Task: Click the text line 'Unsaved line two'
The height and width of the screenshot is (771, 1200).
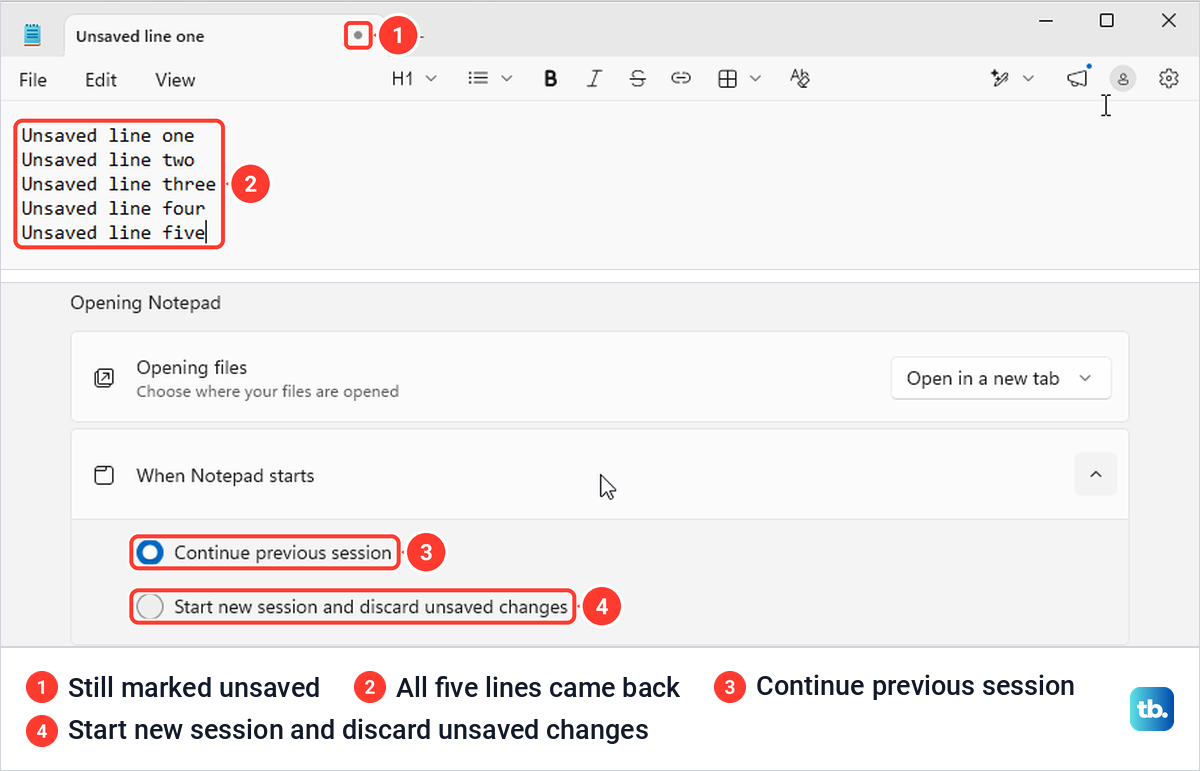Action: (x=108, y=160)
